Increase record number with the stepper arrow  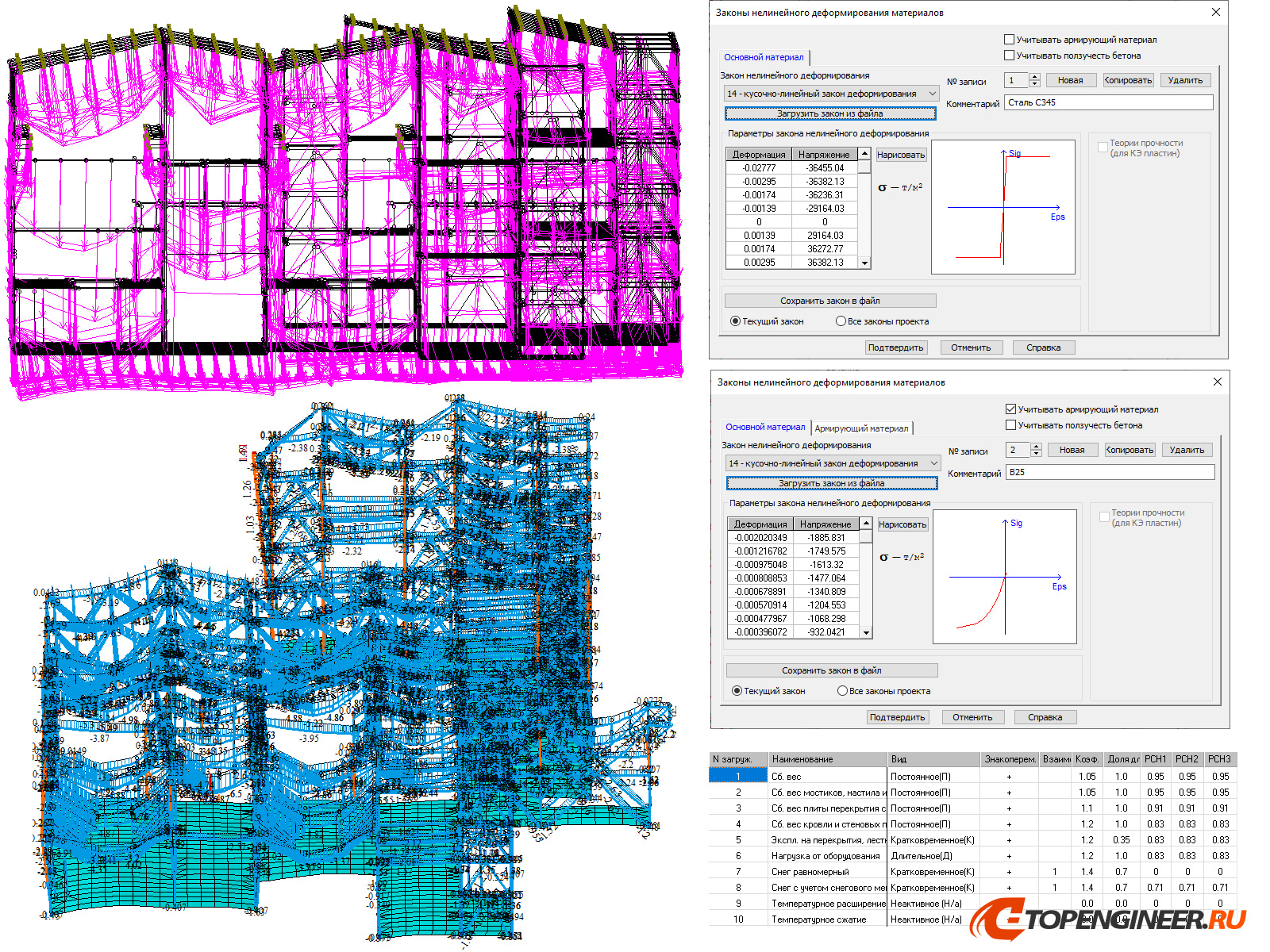(1034, 76)
